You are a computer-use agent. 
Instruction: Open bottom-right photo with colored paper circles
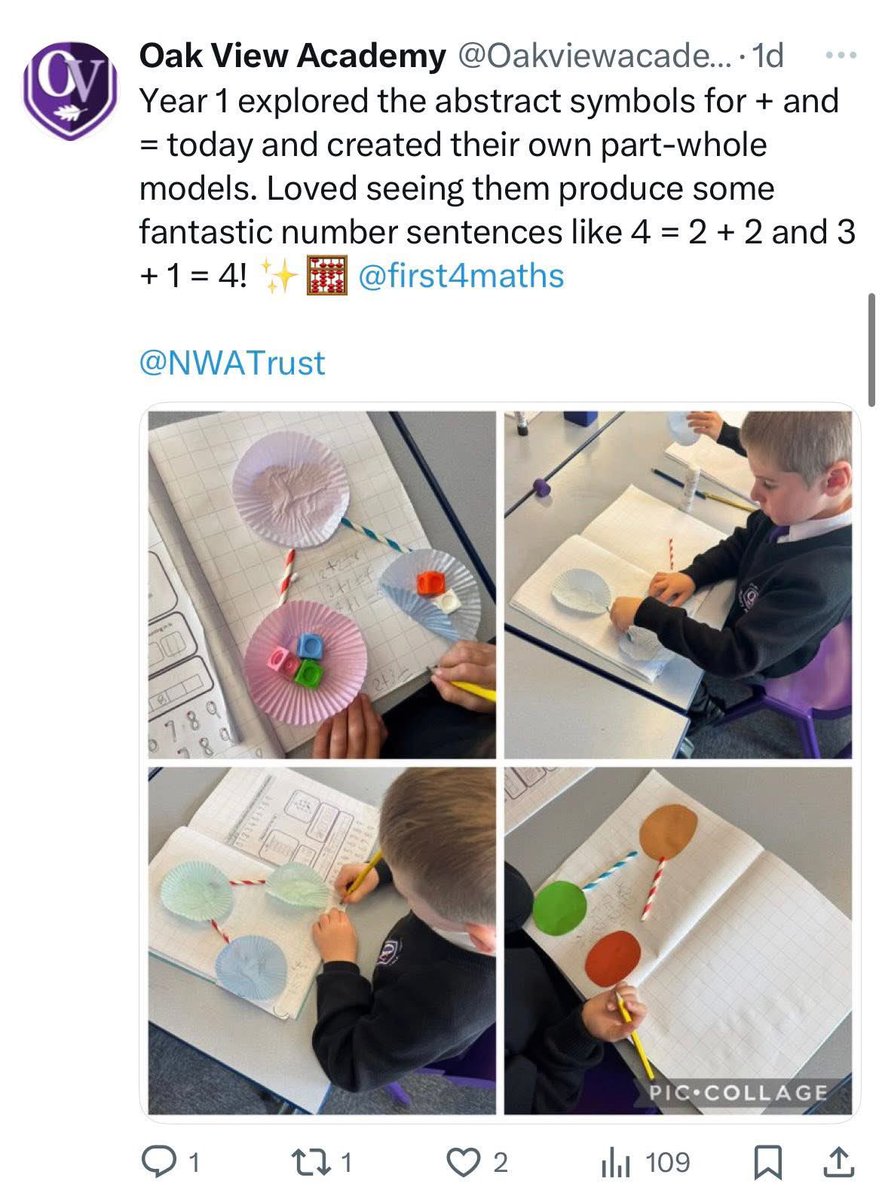coord(678,941)
